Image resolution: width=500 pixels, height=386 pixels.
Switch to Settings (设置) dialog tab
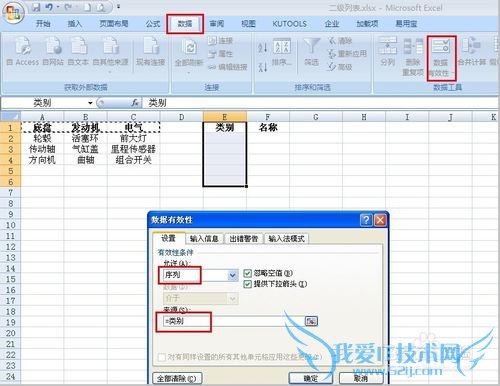[x=168, y=238]
